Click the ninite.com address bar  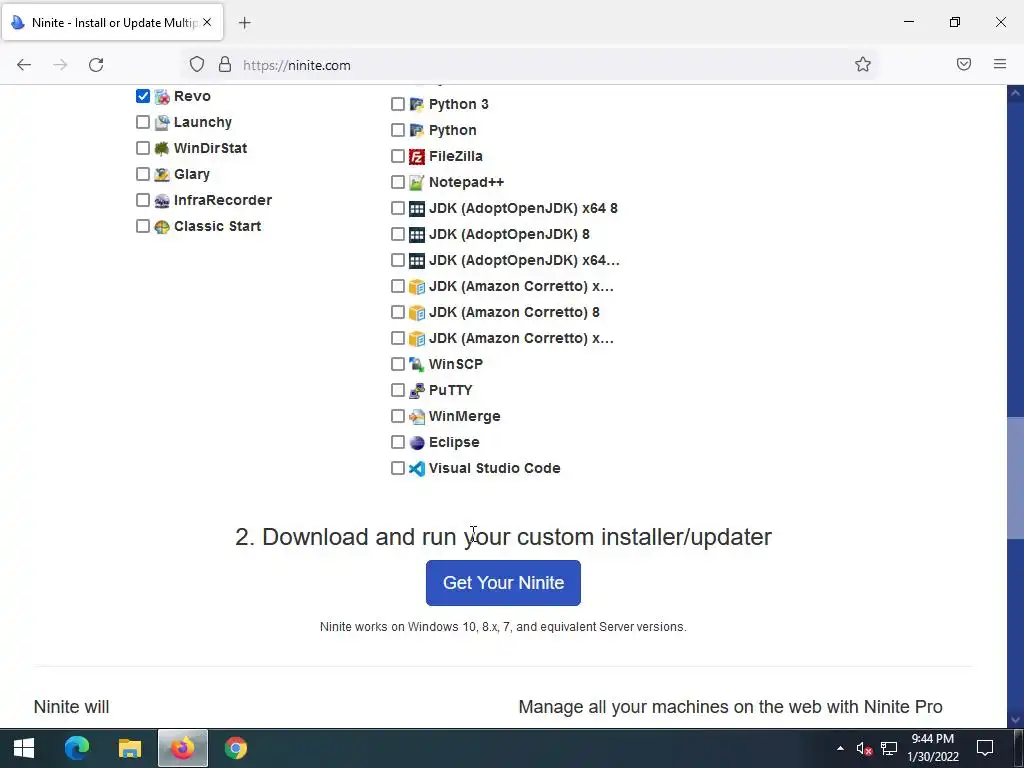pyautogui.click(x=529, y=65)
